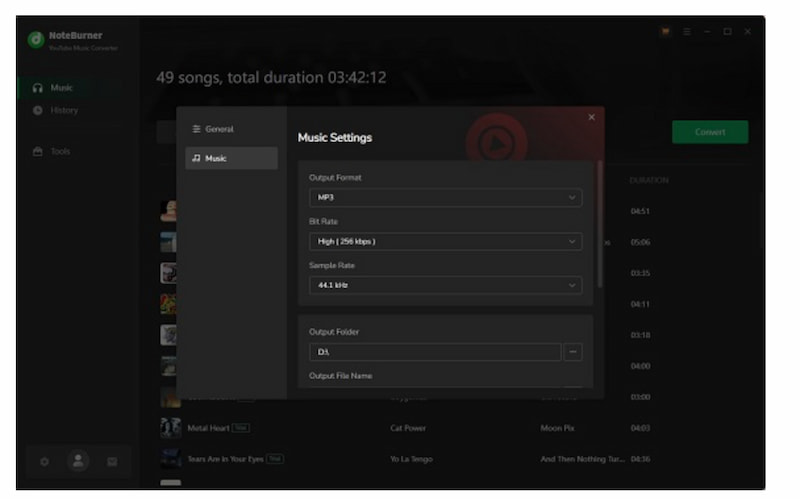Click the 04:03 duration for Metal Heart

pos(640,428)
